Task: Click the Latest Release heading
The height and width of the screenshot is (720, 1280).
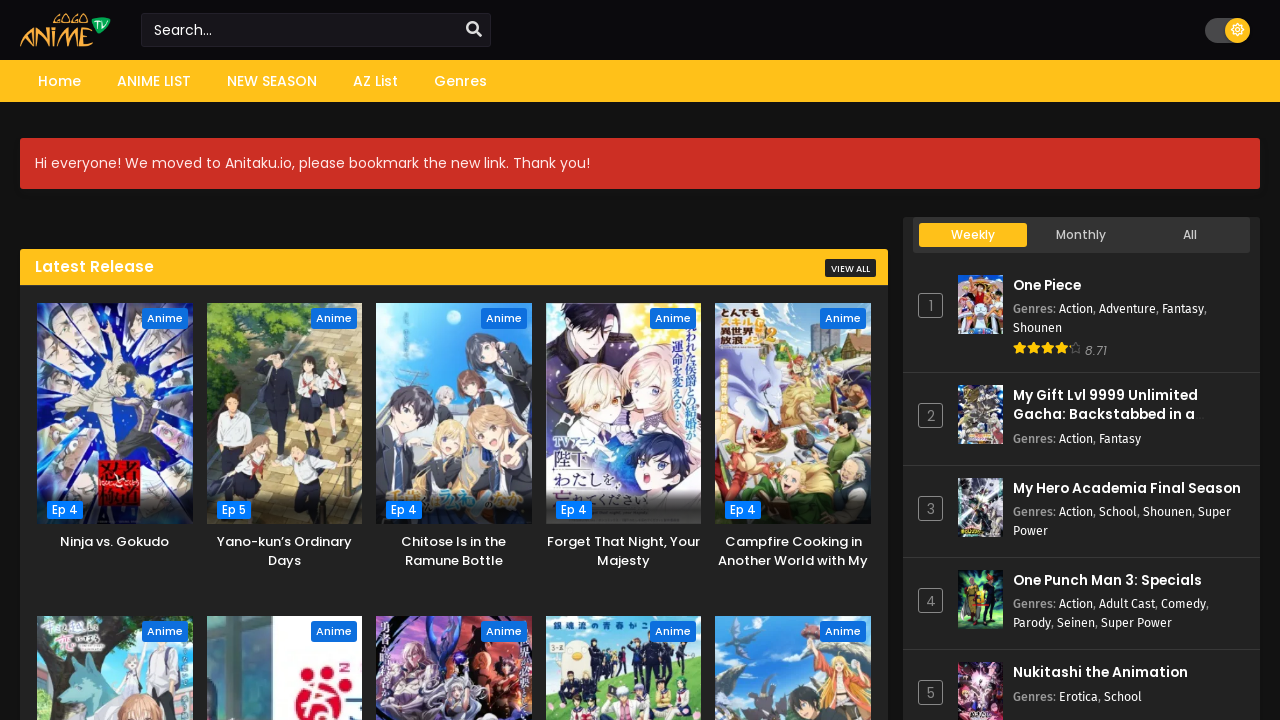Action: [x=94, y=267]
